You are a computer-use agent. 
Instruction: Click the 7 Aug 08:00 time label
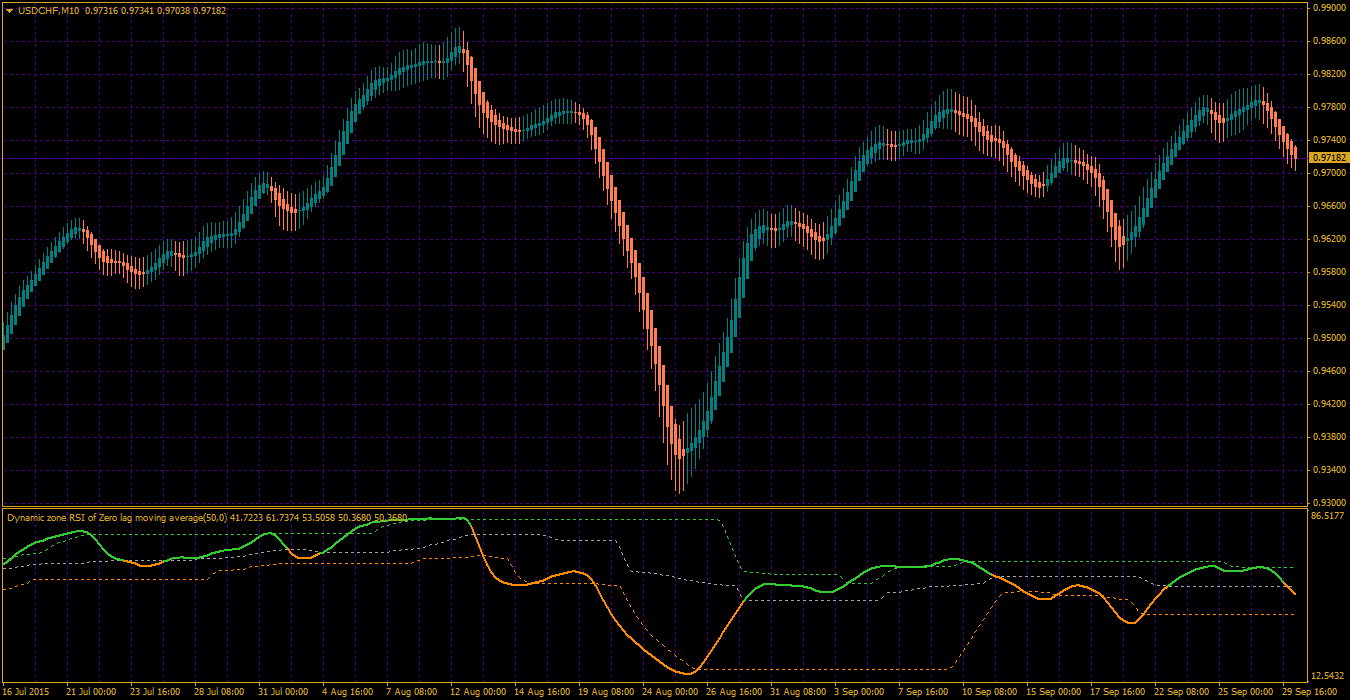[411, 692]
